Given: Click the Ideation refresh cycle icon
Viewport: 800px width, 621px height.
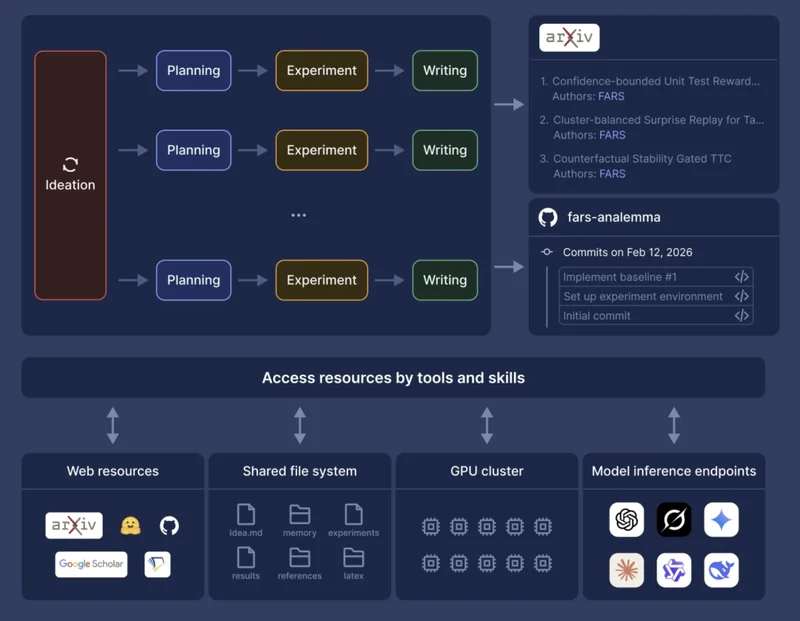Looking at the screenshot, I should 70,165.
